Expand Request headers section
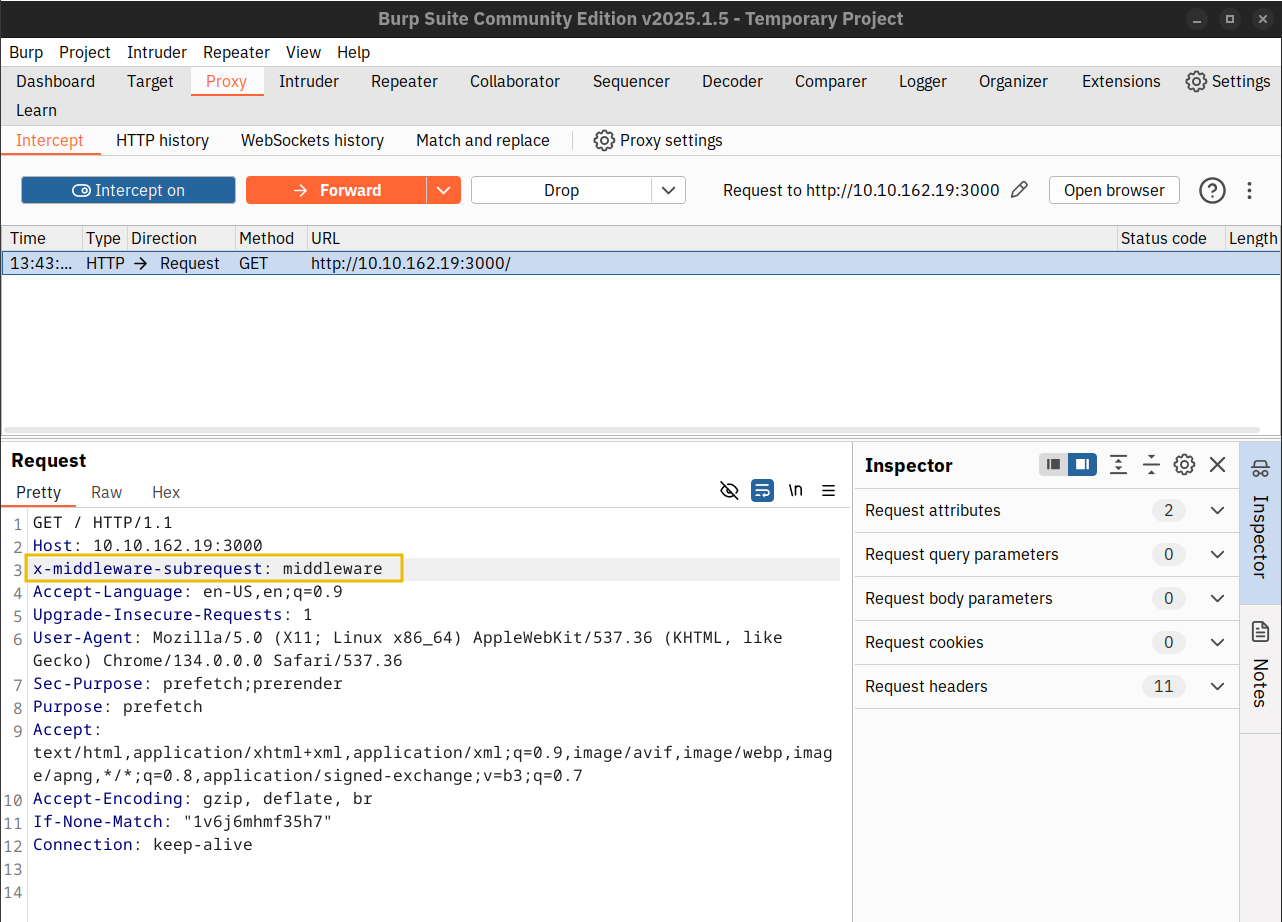This screenshot has height=922, width=1282. pos(1047,686)
